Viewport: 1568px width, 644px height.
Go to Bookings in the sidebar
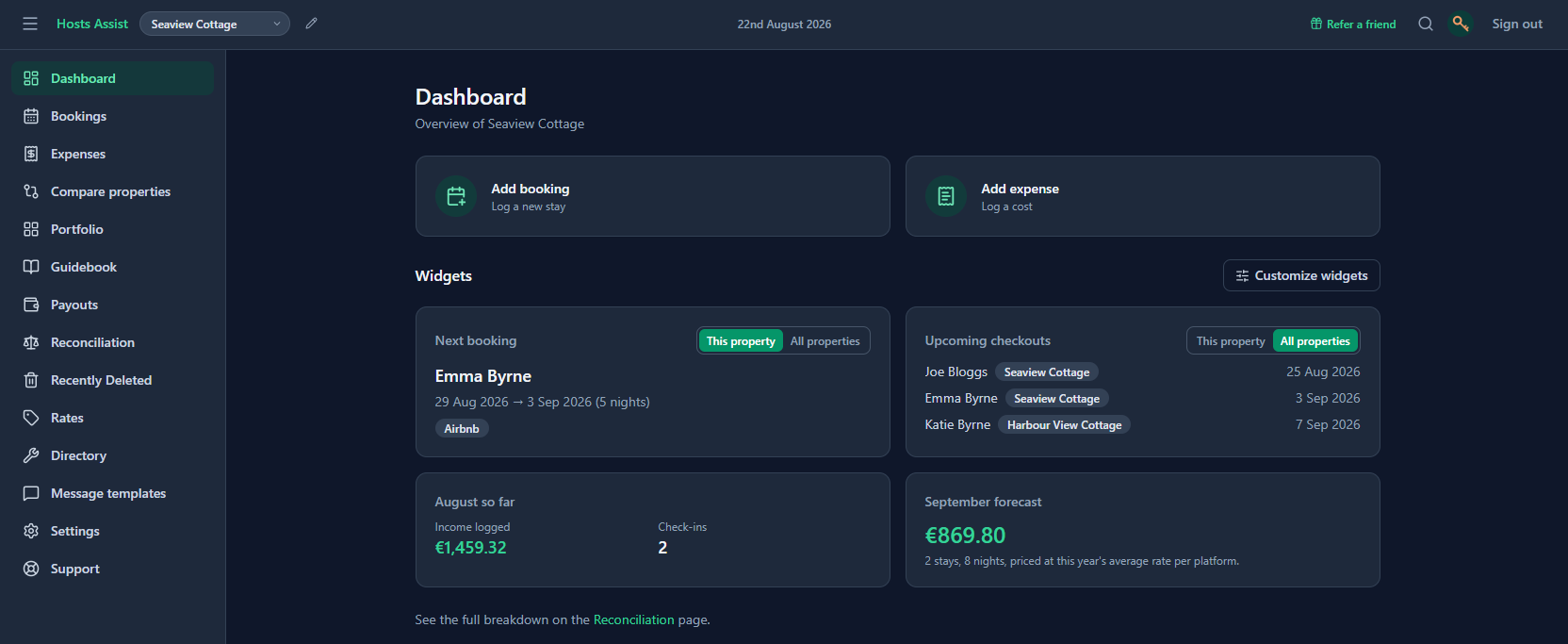112,116
